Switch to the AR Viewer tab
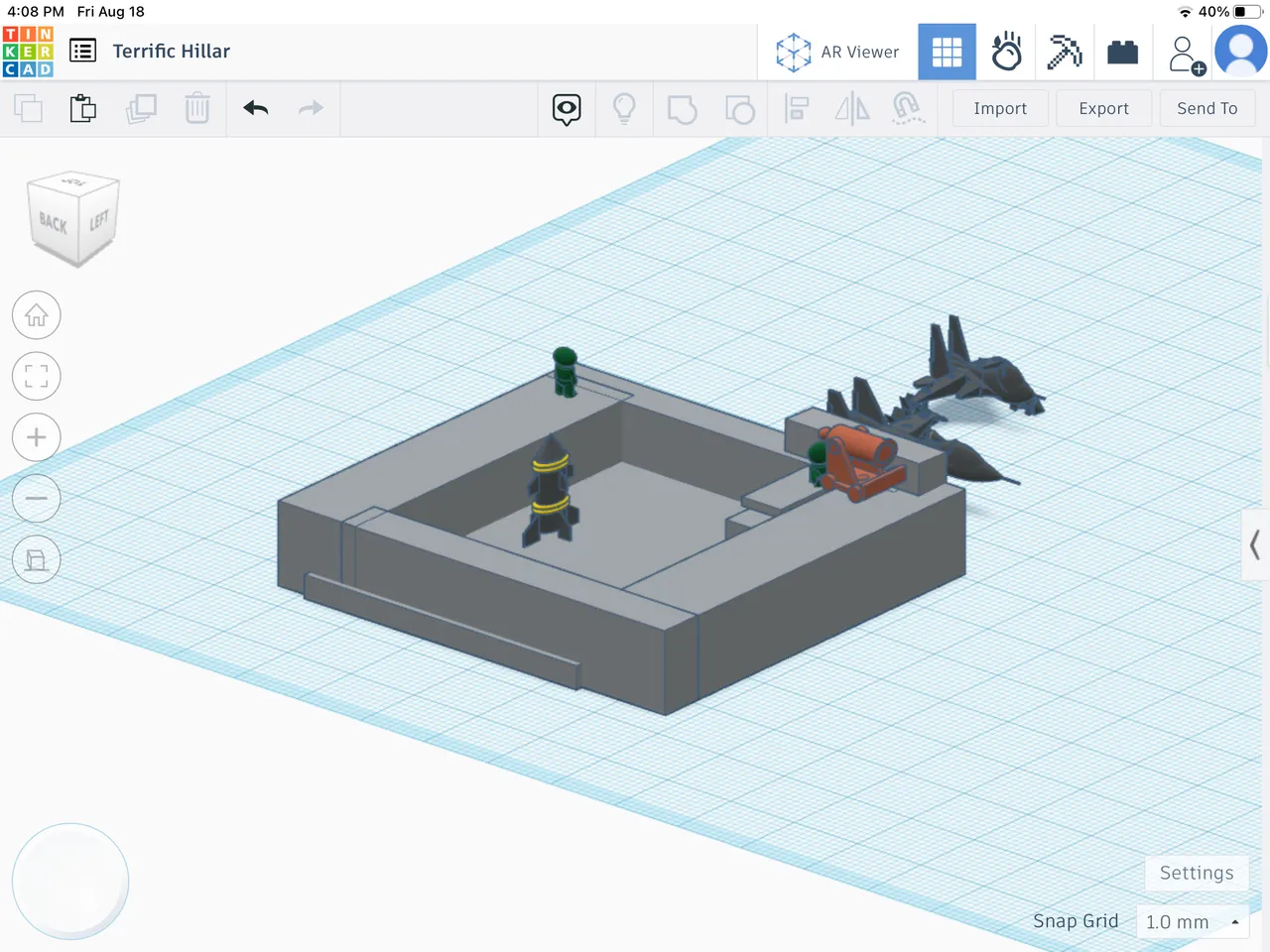This screenshot has height=952, width=1270. [838, 52]
